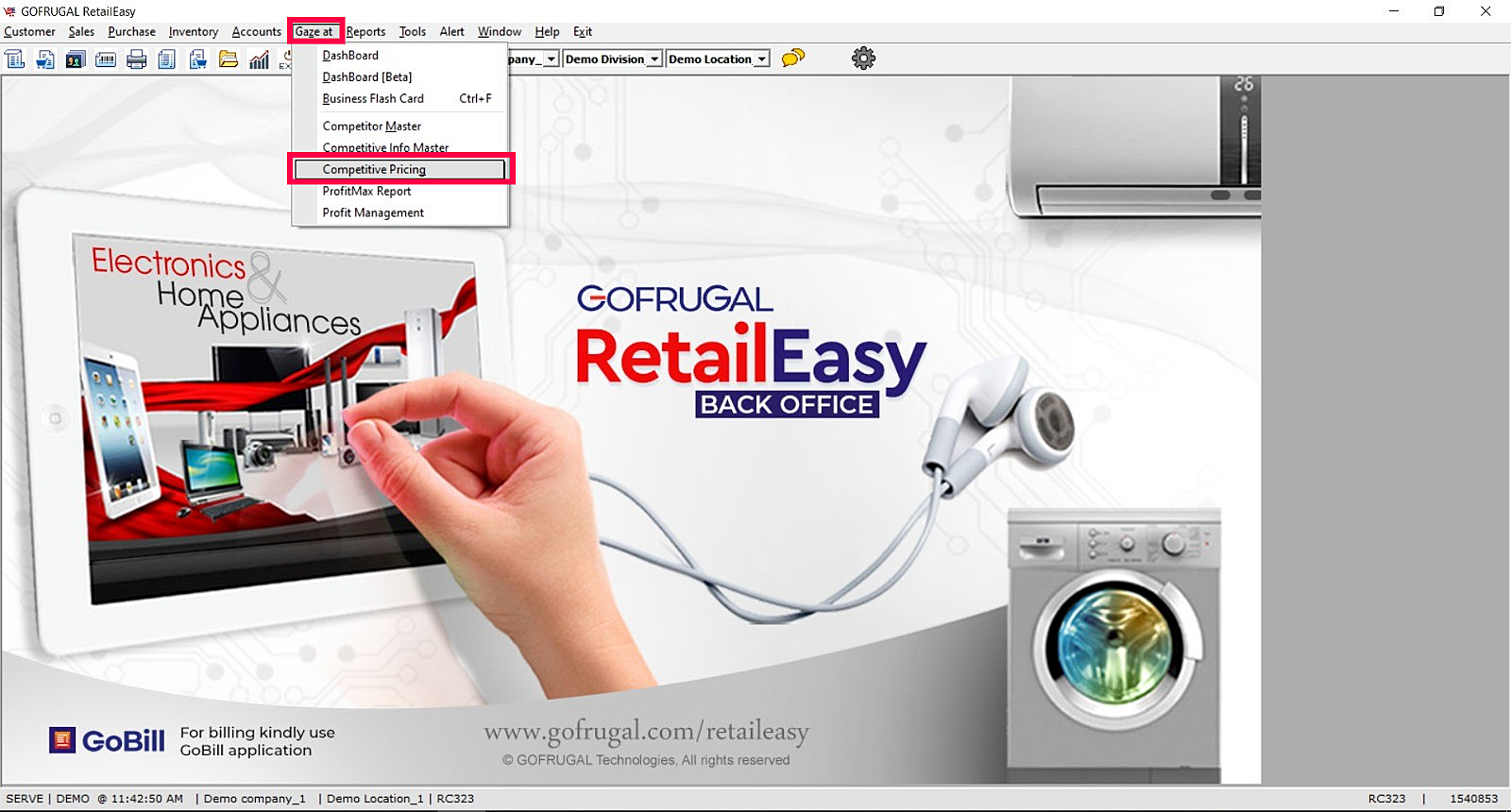Open the Purchase menu
Image resolution: width=1511 pixels, height=812 pixels.
point(131,31)
